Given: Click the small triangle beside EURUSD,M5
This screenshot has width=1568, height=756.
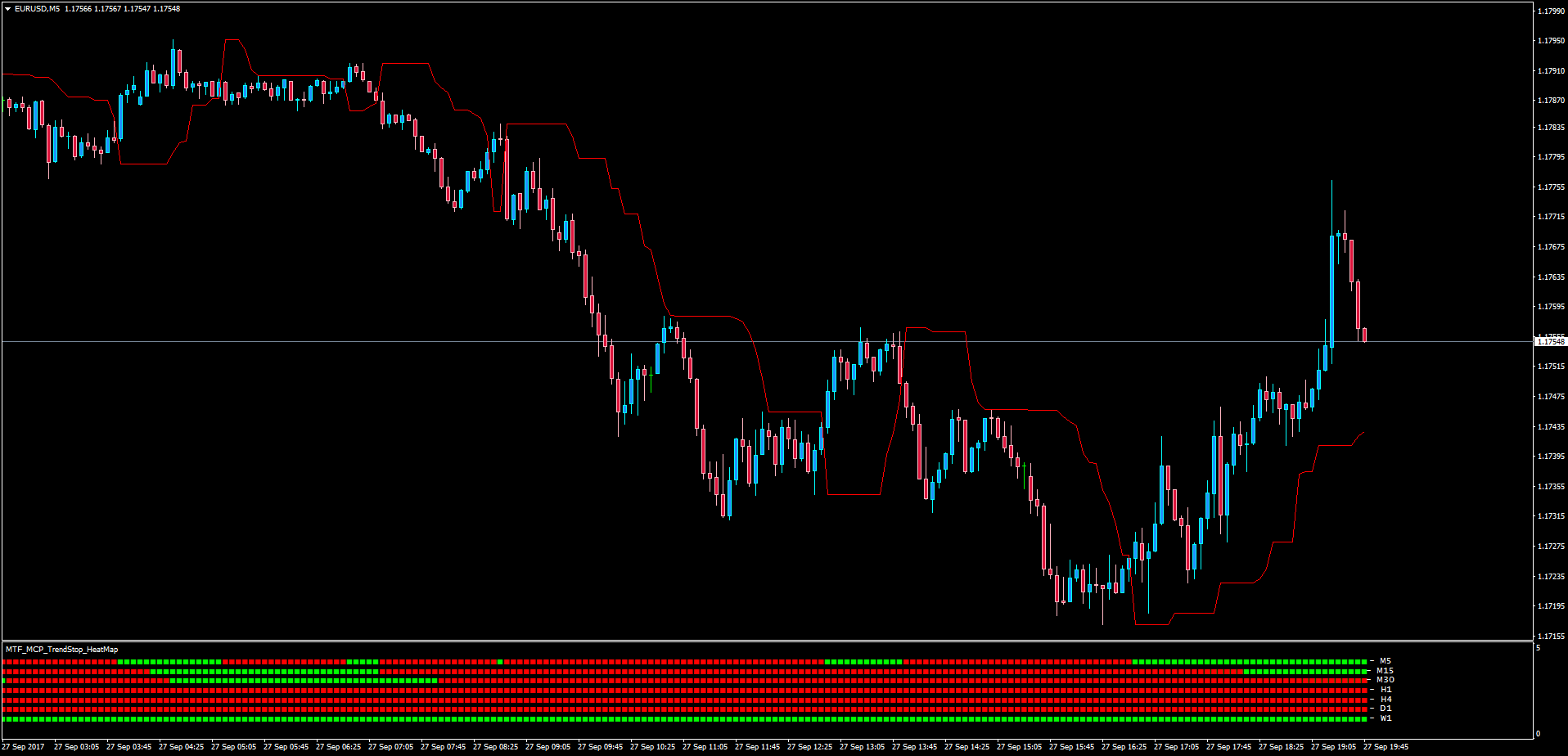Looking at the screenshot, I should (7, 9).
